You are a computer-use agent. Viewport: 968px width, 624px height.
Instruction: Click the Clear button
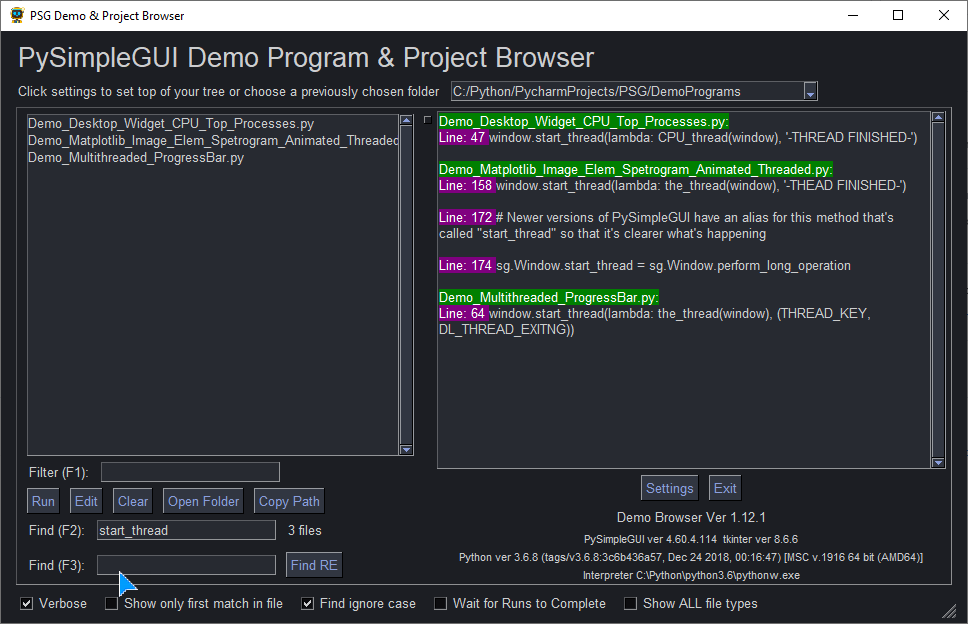[x=133, y=501]
